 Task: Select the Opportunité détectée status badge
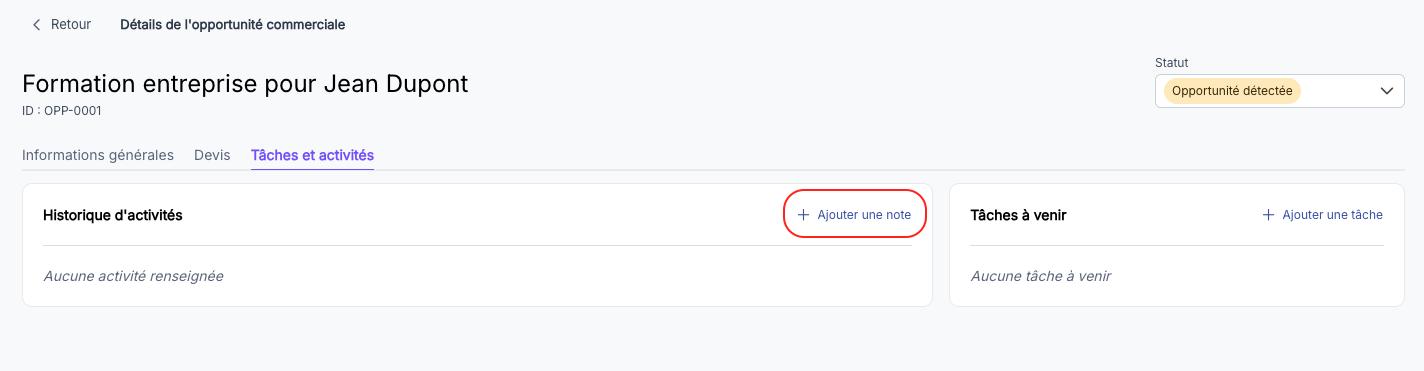pos(1231,91)
